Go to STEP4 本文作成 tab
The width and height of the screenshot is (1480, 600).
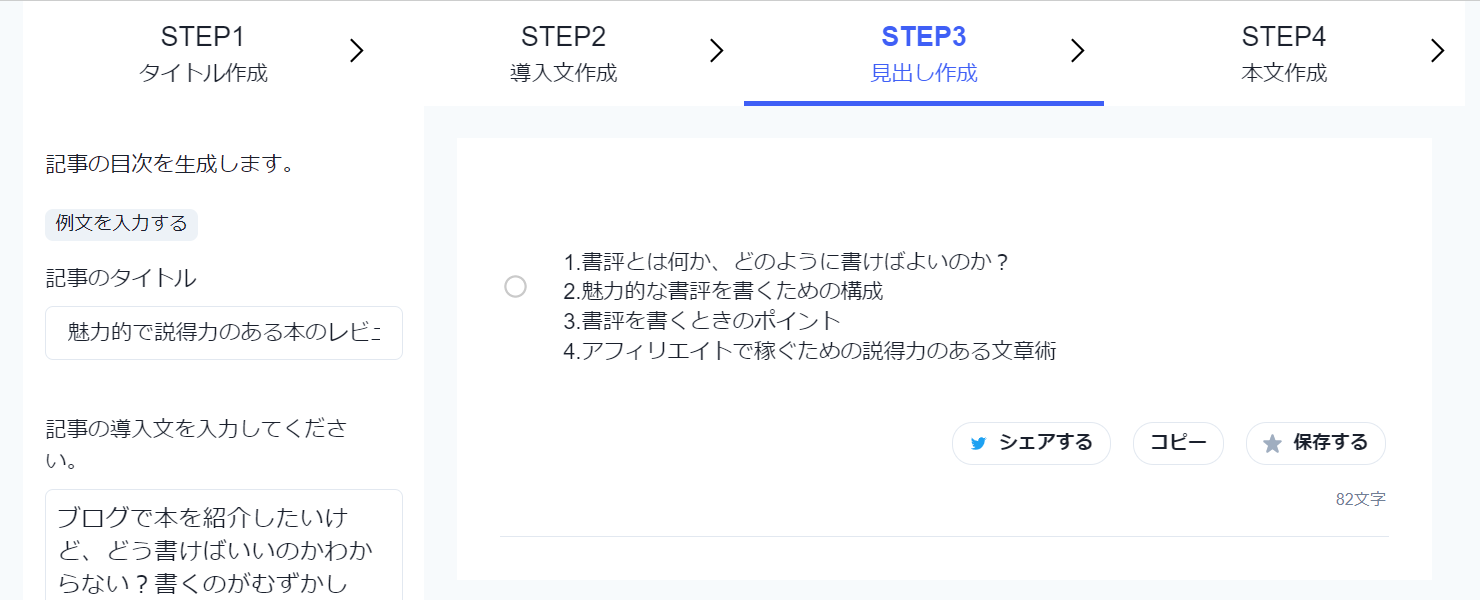(x=1284, y=54)
